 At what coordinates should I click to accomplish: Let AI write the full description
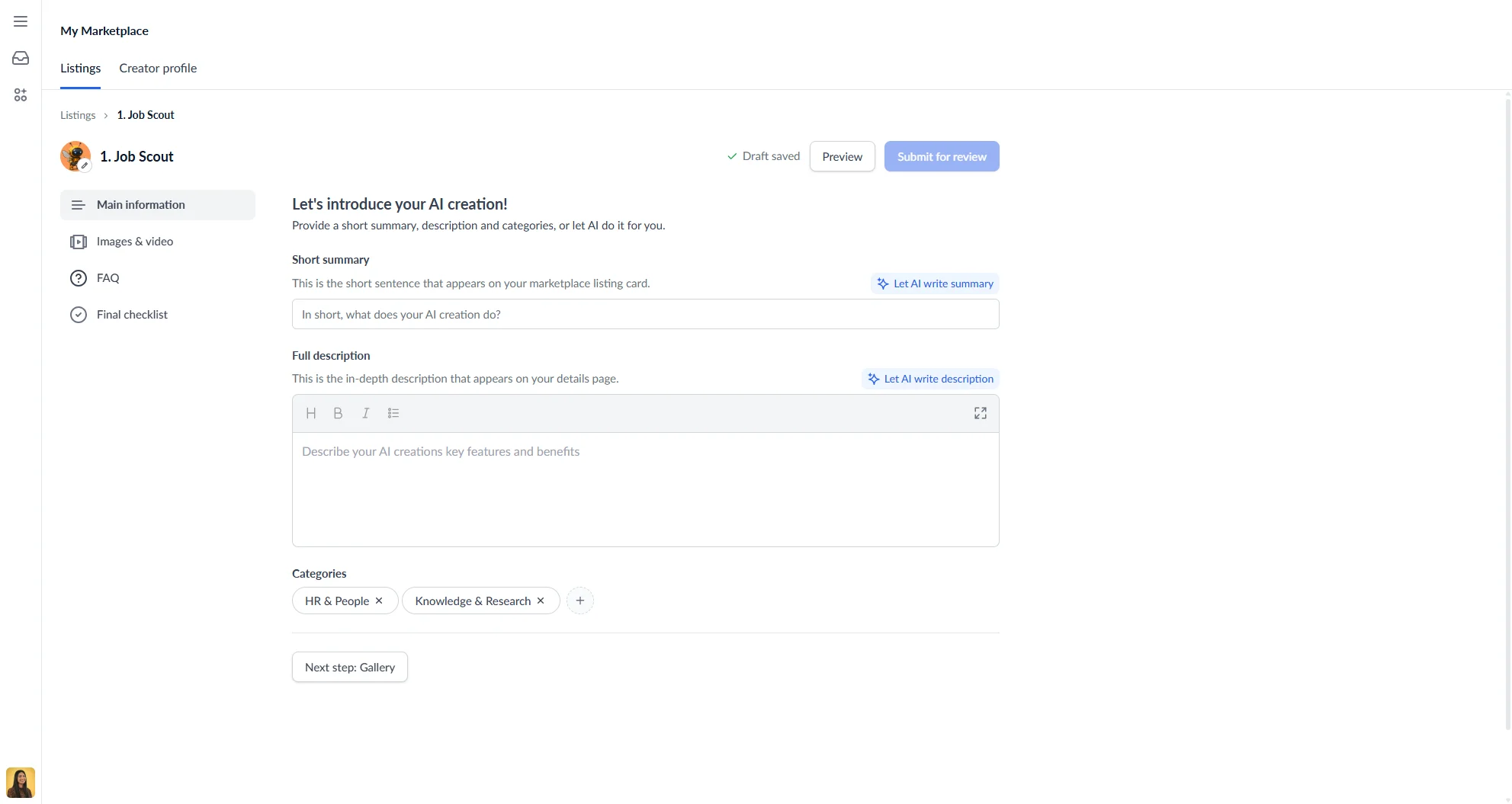929,378
